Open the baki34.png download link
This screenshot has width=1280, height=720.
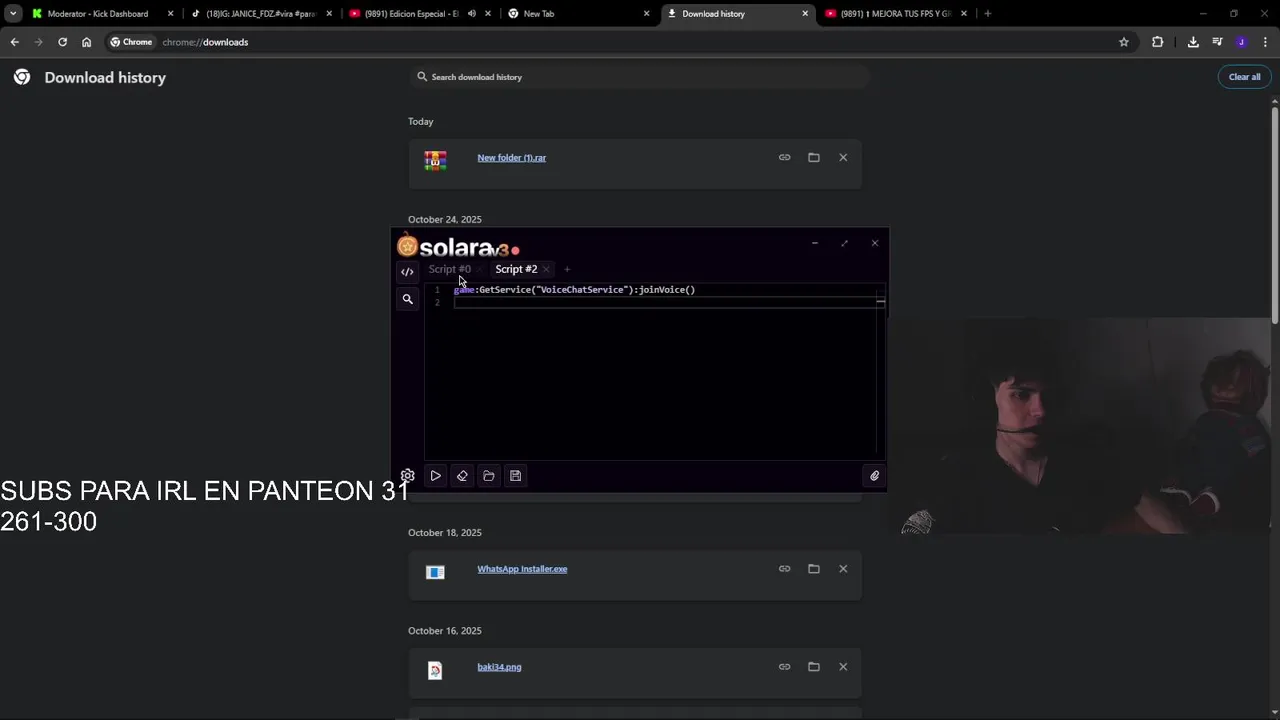click(x=499, y=667)
